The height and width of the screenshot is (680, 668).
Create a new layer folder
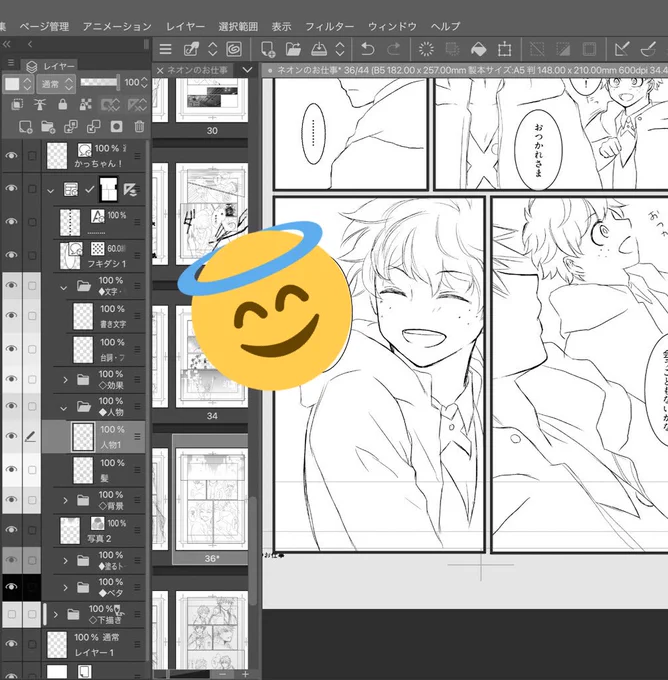(x=48, y=127)
